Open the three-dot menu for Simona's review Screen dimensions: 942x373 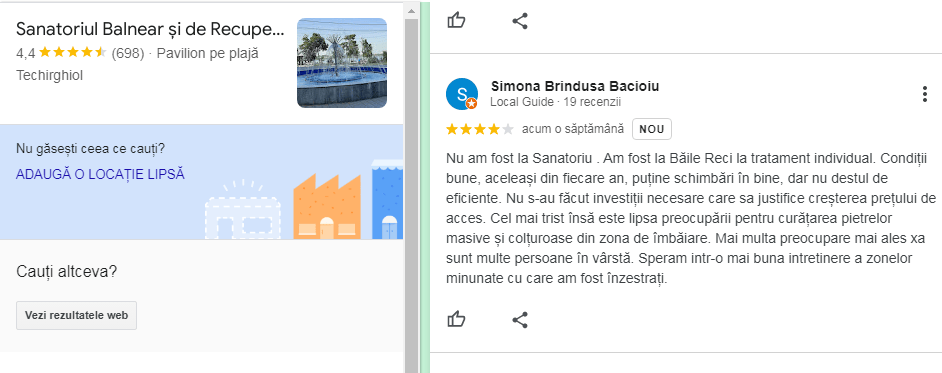(925, 94)
